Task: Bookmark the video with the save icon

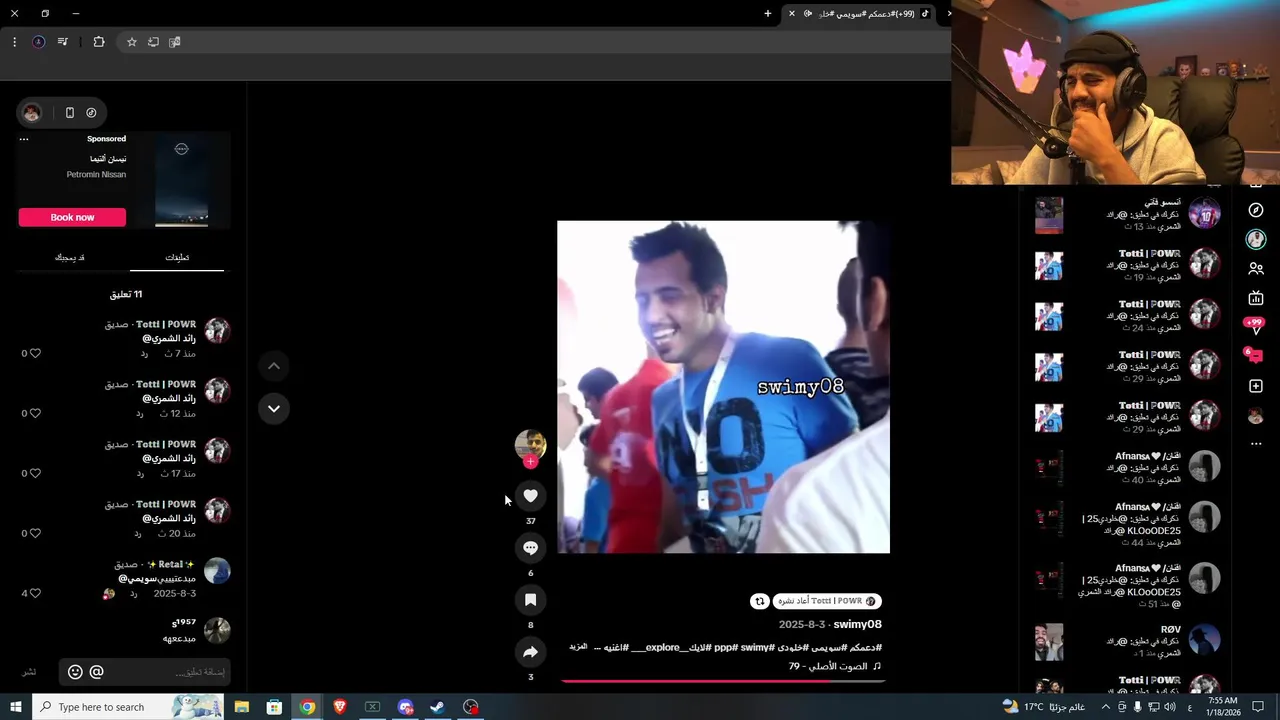Action: coord(530,600)
